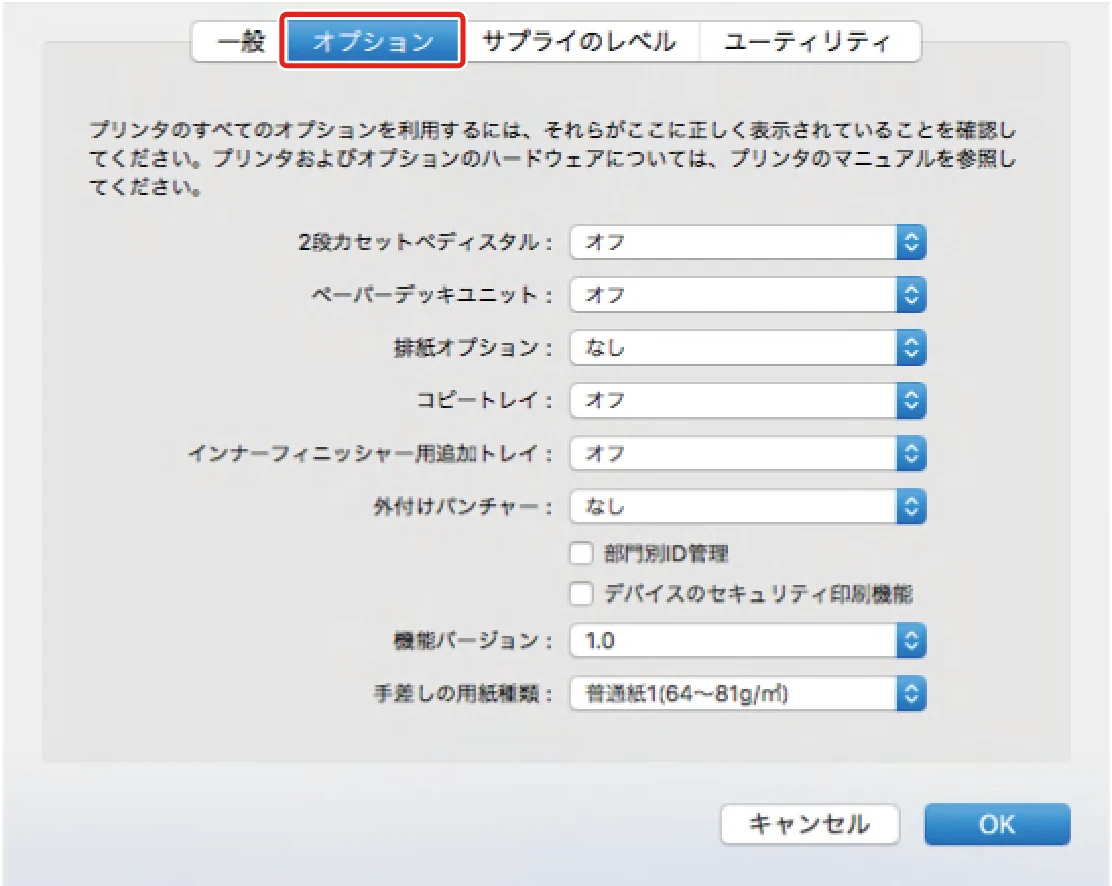
Task: Check the デバイスのセキュリティ印刷機能 checkbox
Action: [581, 594]
